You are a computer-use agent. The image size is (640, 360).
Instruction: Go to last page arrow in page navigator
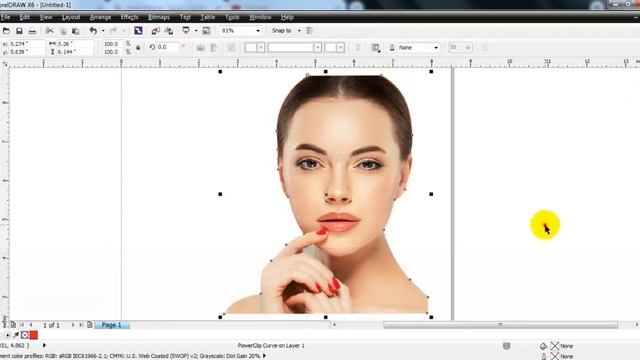81,325
